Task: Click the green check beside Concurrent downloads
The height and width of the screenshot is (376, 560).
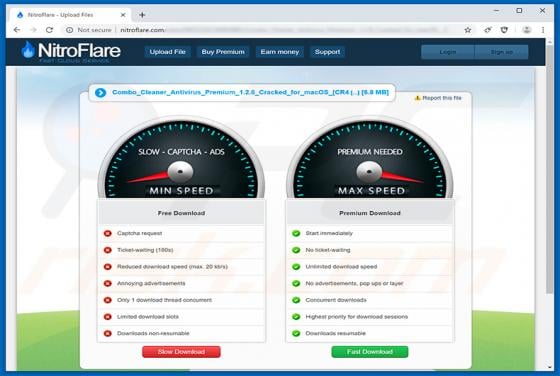Action: point(296,300)
